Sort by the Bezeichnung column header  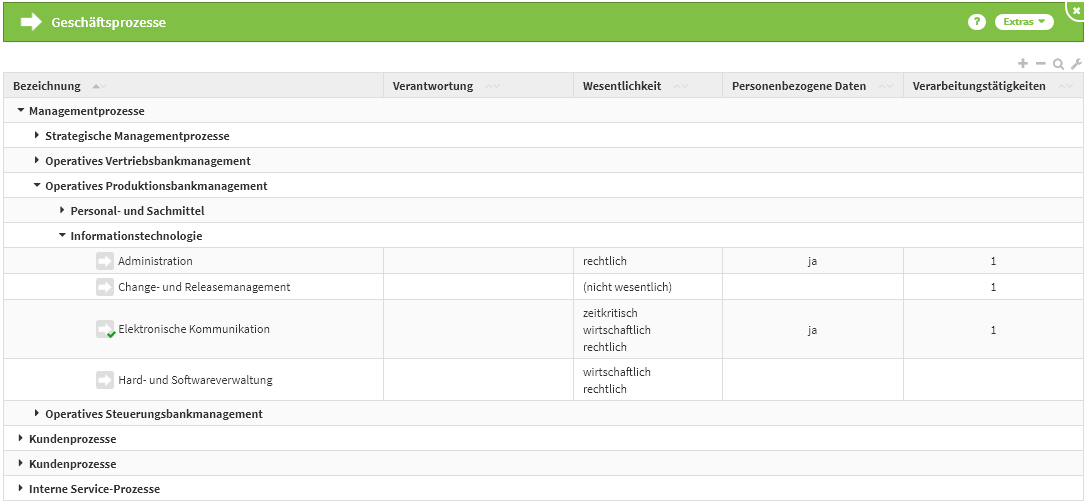pos(47,86)
